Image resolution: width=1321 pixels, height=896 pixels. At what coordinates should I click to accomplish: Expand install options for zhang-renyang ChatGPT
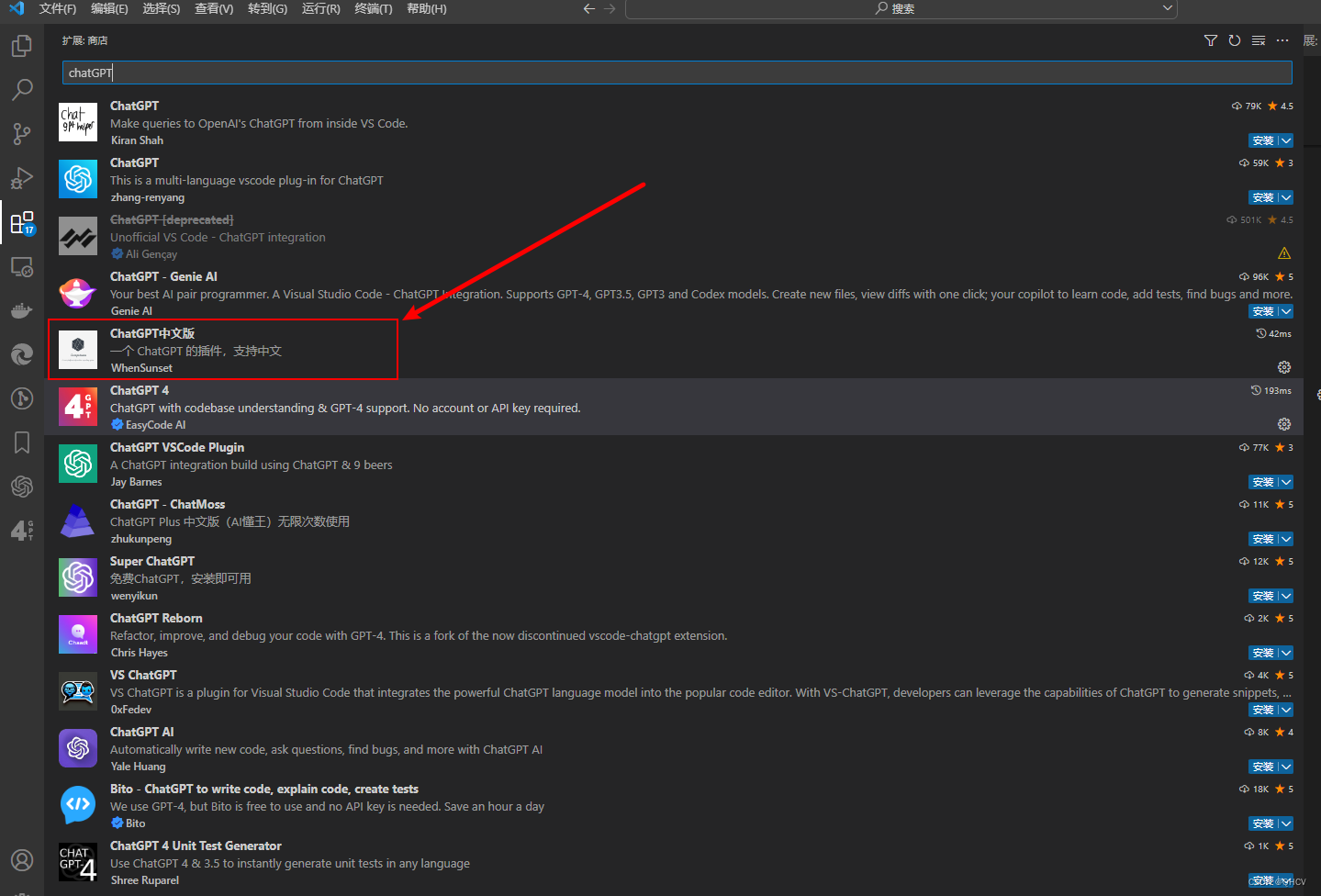coord(1285,197)
